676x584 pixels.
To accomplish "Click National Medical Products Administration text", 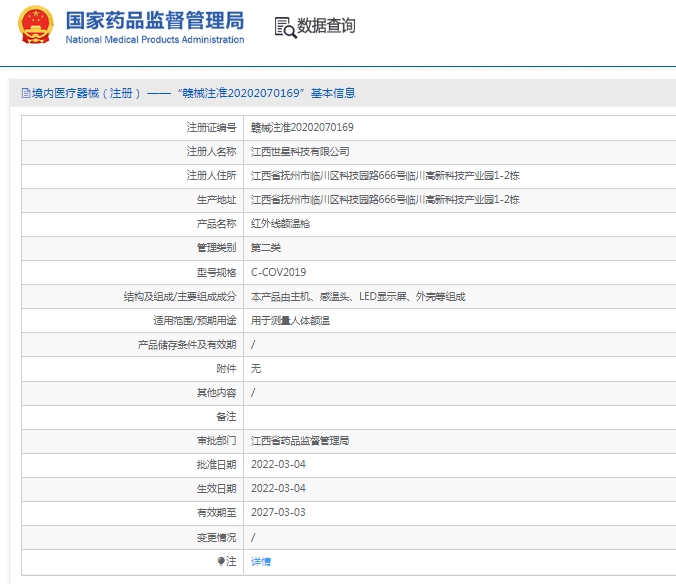I will click(x=155, y=40).
